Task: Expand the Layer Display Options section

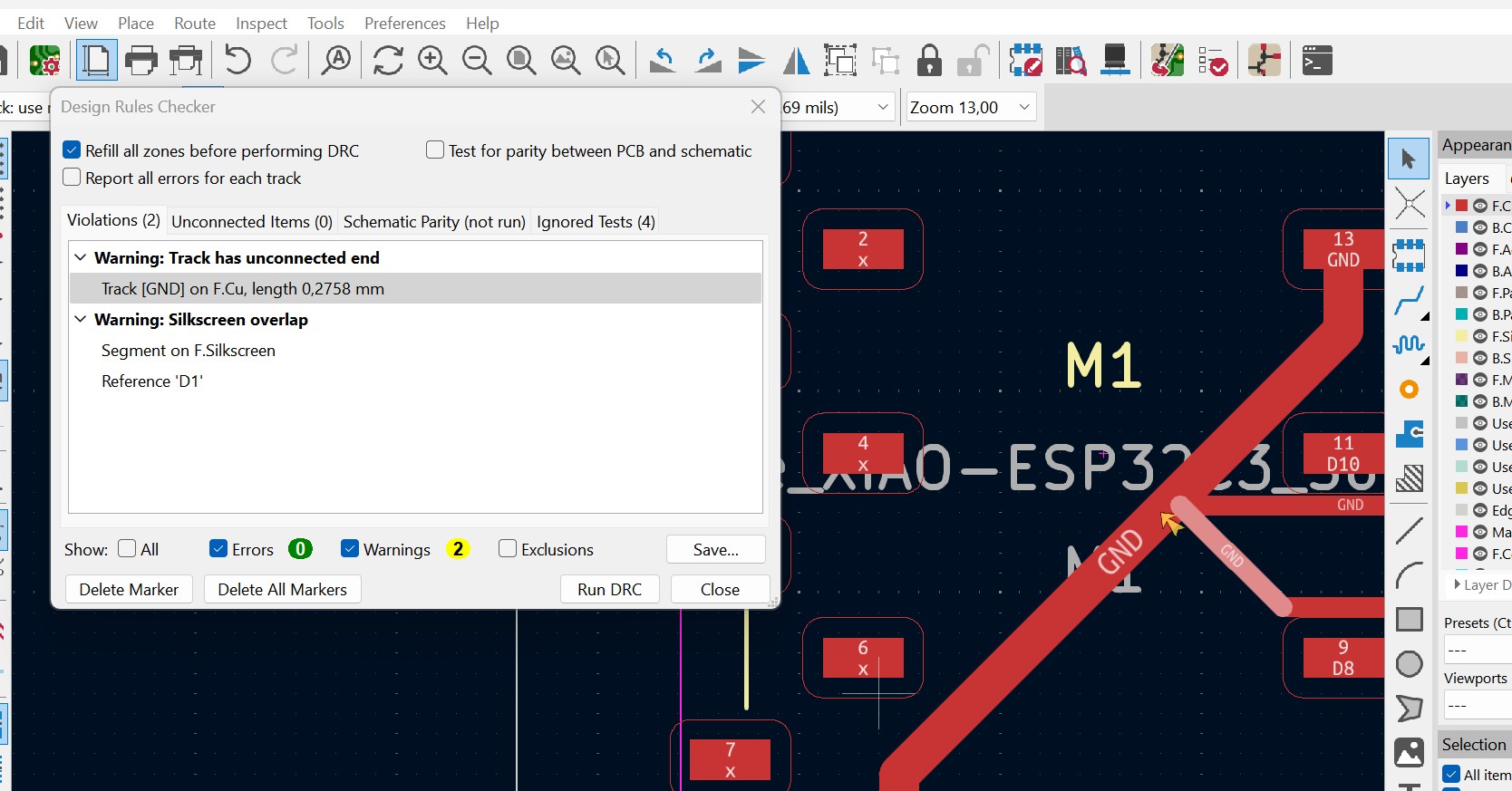Action: point(1457,584)
